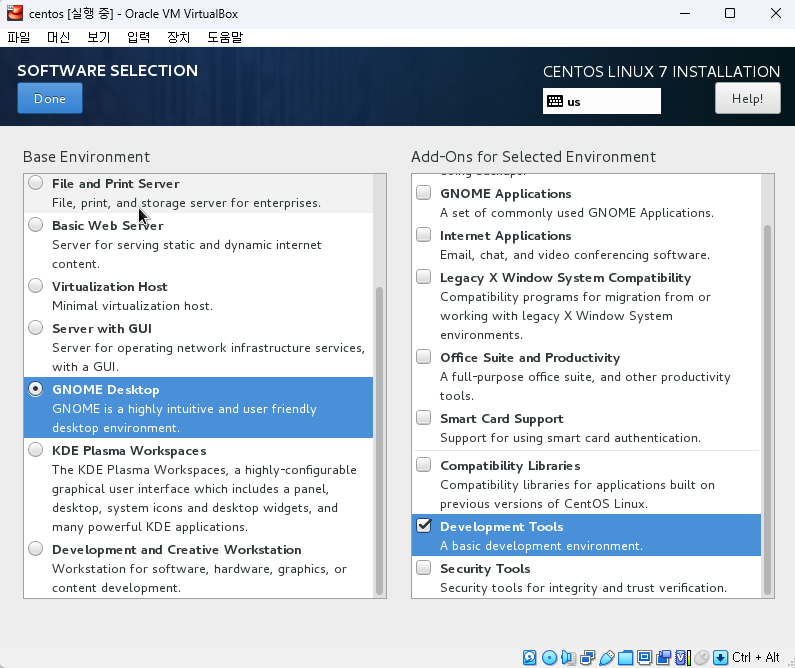Click 'A set of commonly used GNOME Applications.'
The height and width of the screenshot is (668, 795).
click(576, 212)
